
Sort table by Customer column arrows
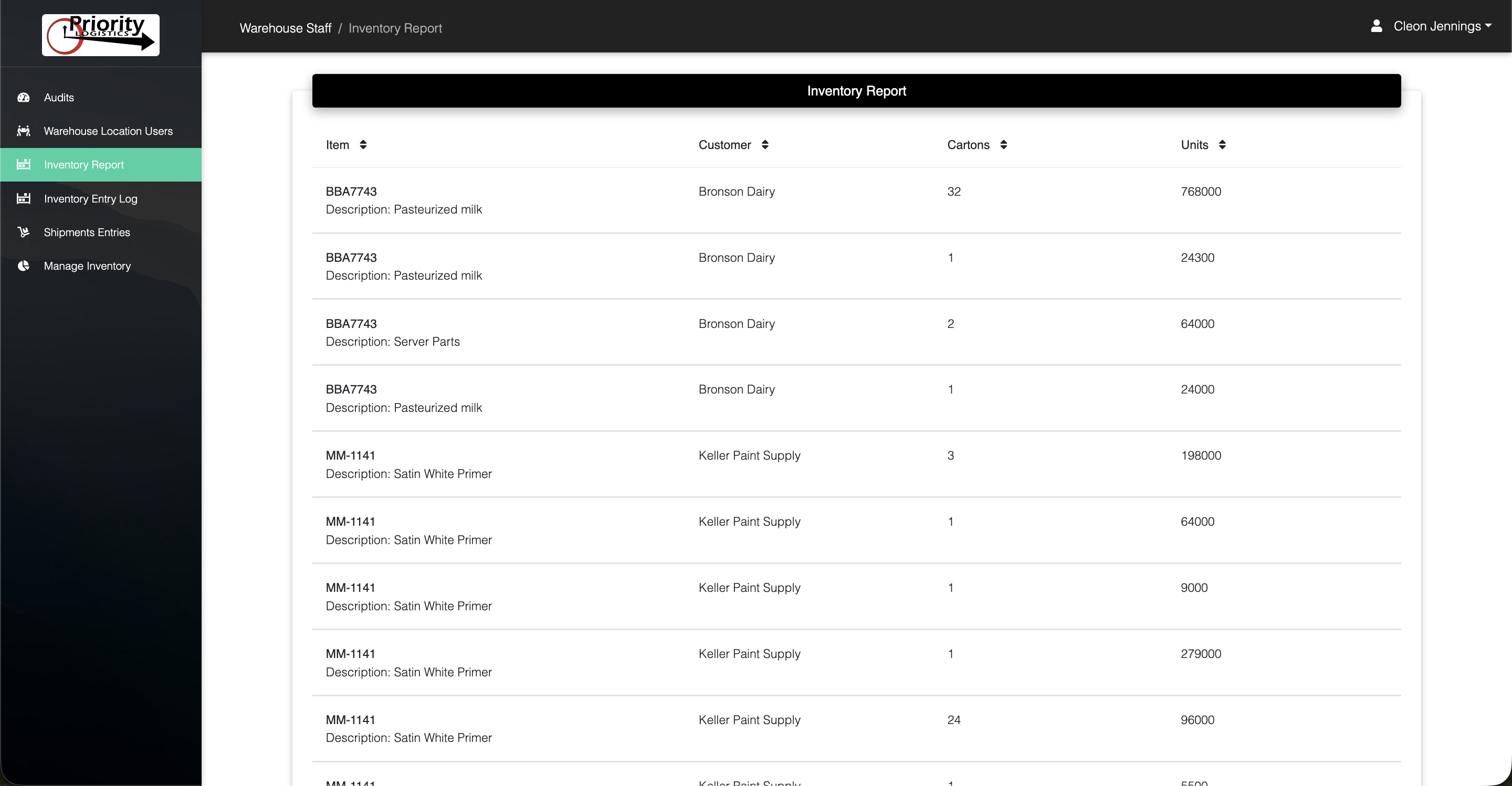(765, 145)
